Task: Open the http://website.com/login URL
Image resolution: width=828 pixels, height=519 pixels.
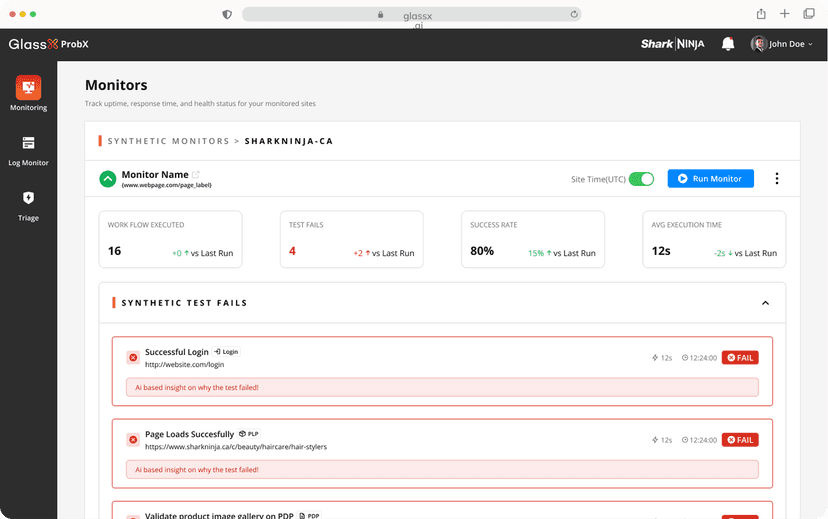Action: pyautogui.click(x=184, y=364)
